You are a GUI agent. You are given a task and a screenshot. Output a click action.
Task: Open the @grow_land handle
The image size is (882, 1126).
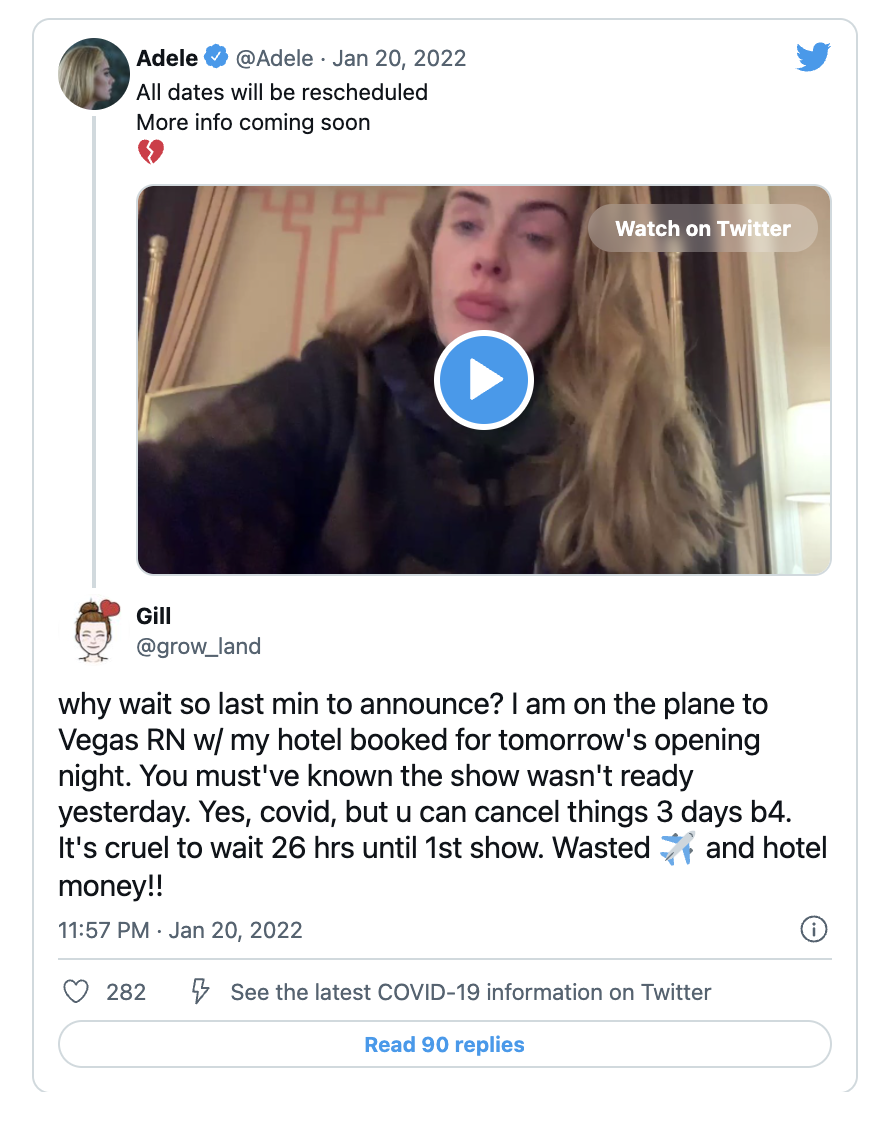click(x=198, y=646)
